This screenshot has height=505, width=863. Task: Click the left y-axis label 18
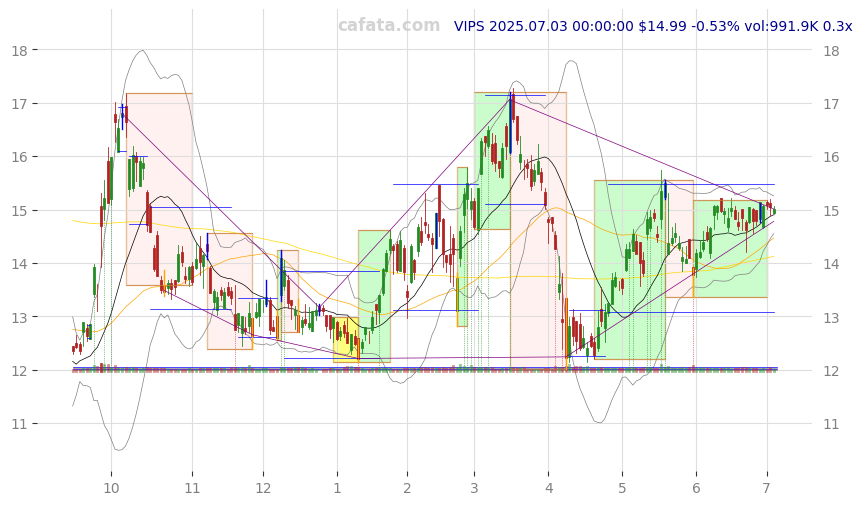coord(19,51)
